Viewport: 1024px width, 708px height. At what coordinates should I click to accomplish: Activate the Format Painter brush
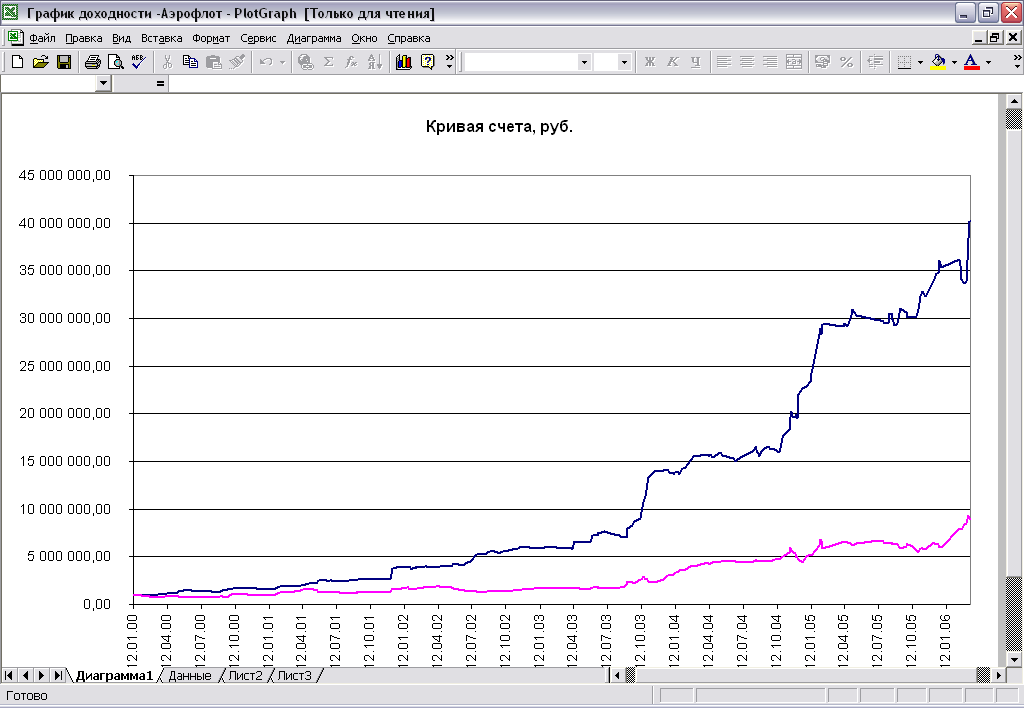[x=236, y=62]
